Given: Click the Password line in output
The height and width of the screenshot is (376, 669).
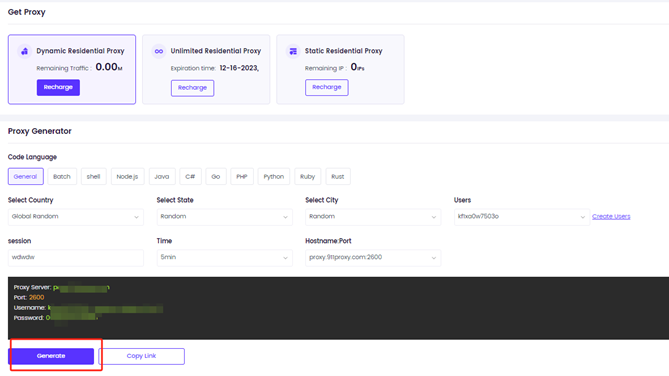Looking at the screenshot, I should (56, 318).
